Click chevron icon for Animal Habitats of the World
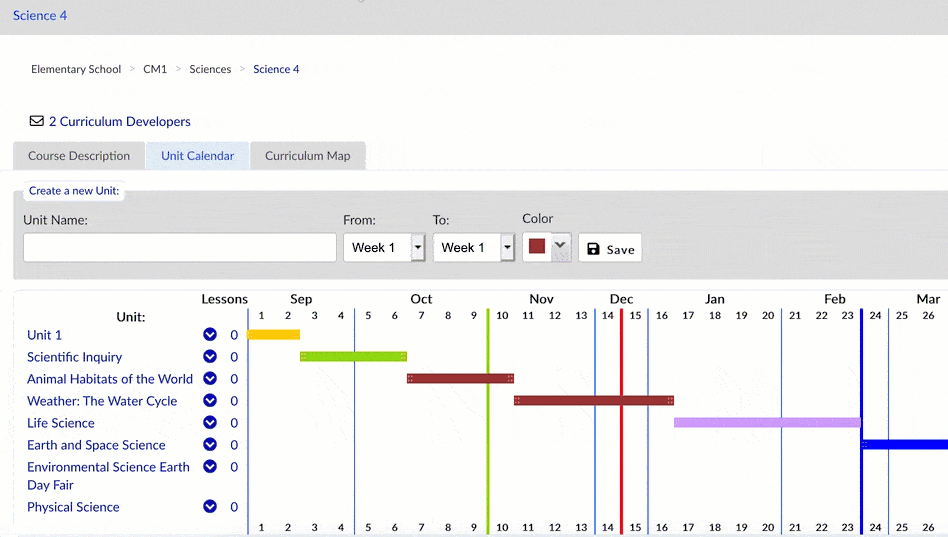The width and height of the screenshot is (948, 537). (x=210, y=379)
